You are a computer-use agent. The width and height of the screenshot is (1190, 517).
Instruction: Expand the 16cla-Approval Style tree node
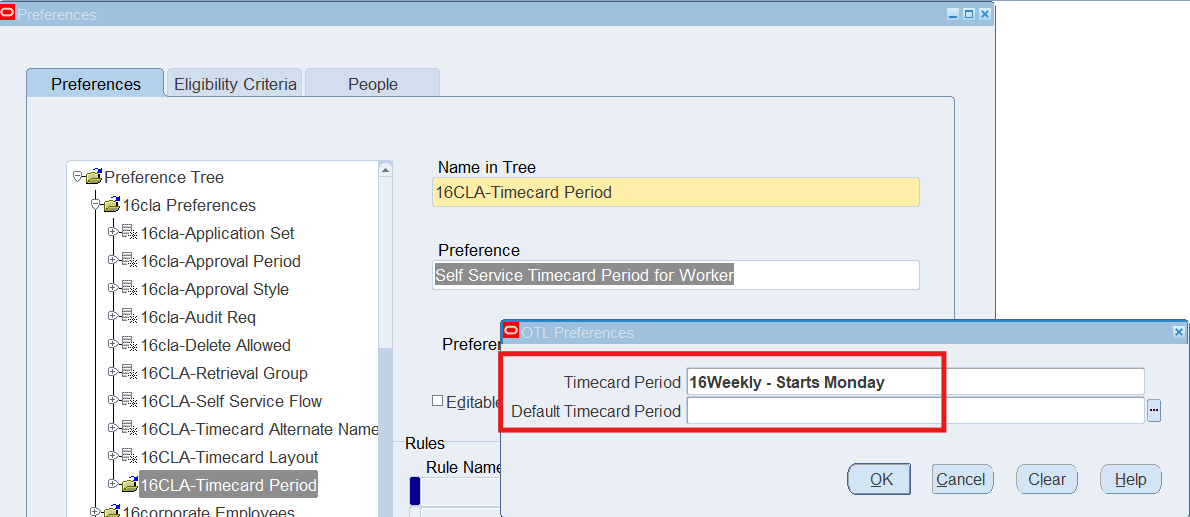point(112,289)
